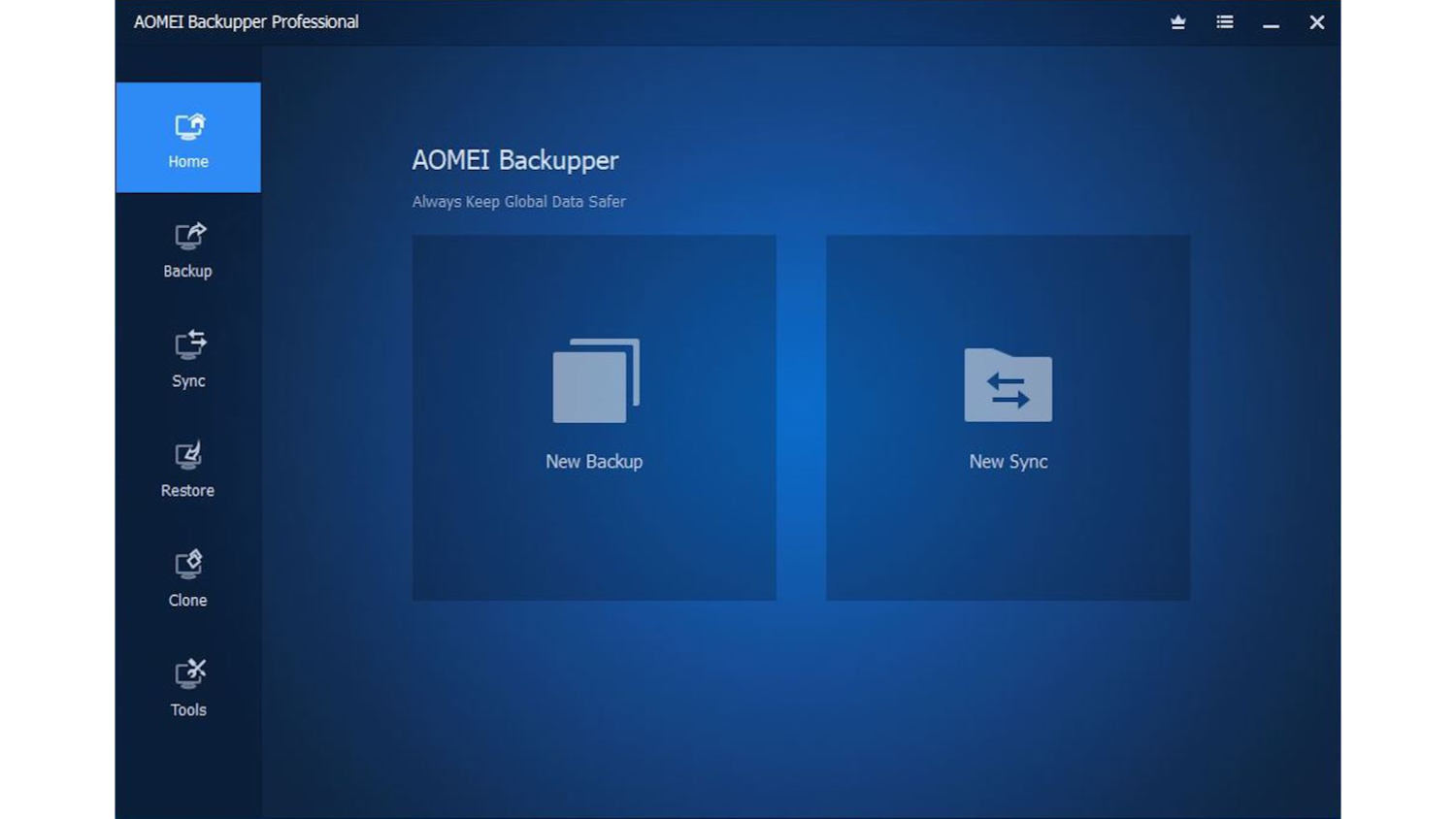The image size is (1456, 819).
Task: Click the crown upgrade icon
Action: click(1178, 21)
